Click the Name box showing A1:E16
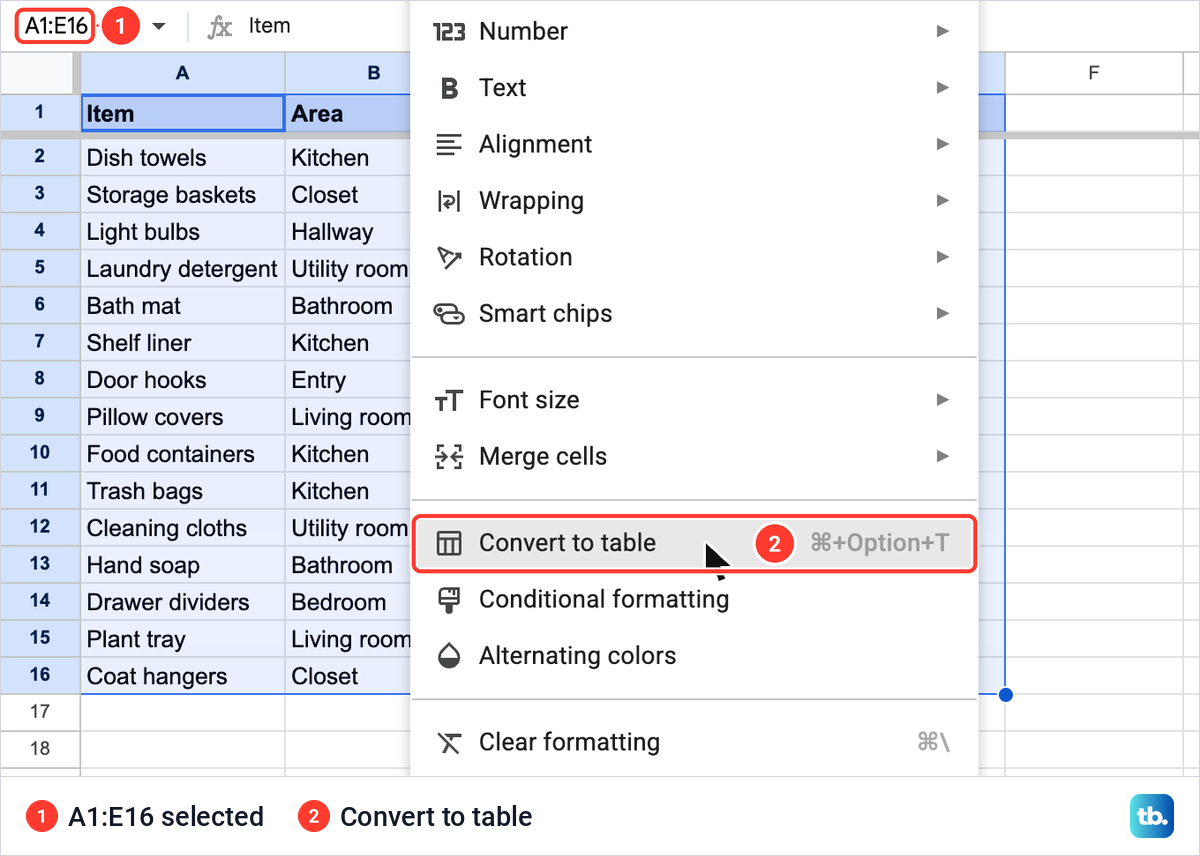 tap(55, 26)
